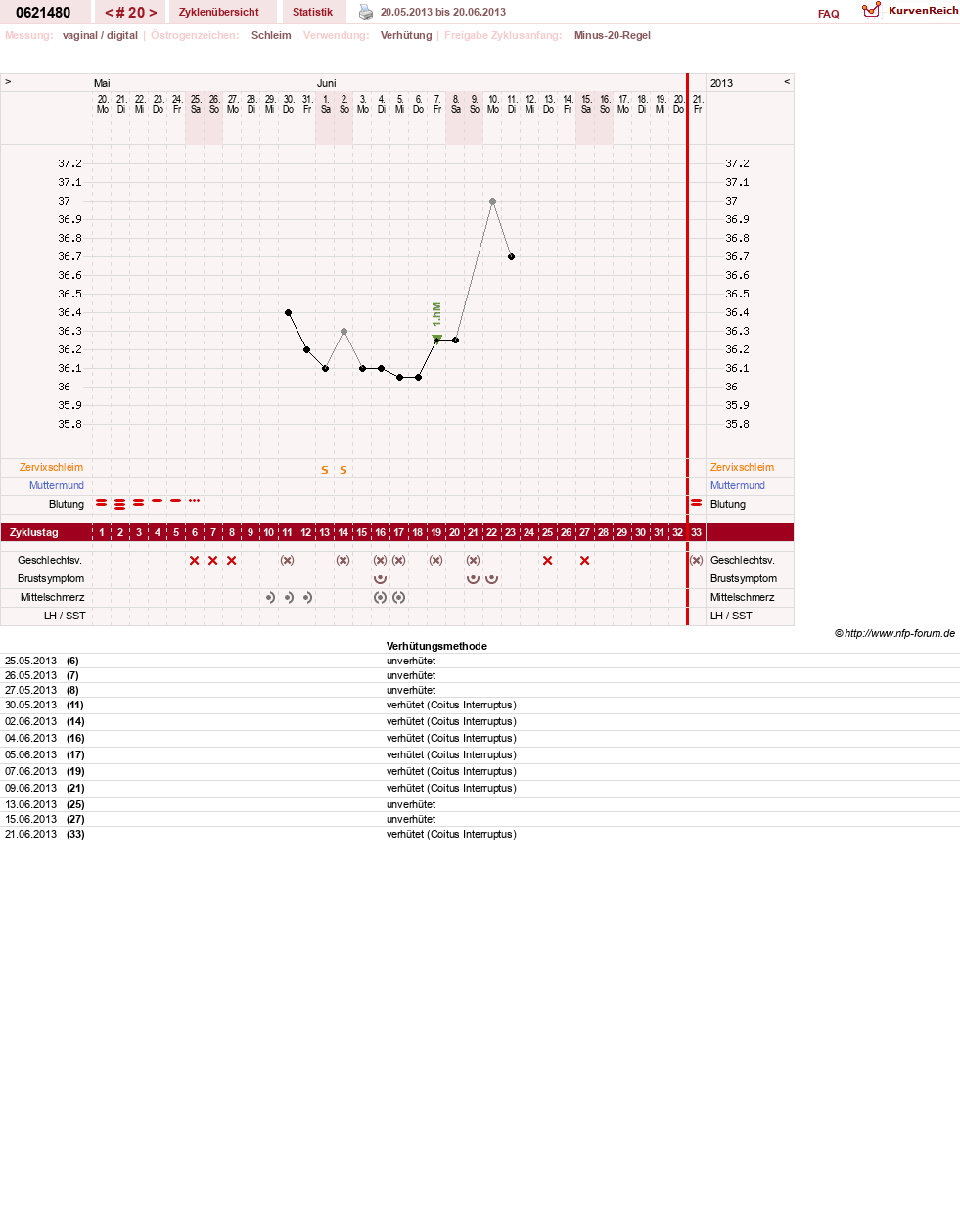Open the Zyklenübersicht tab

pos(219,12)
